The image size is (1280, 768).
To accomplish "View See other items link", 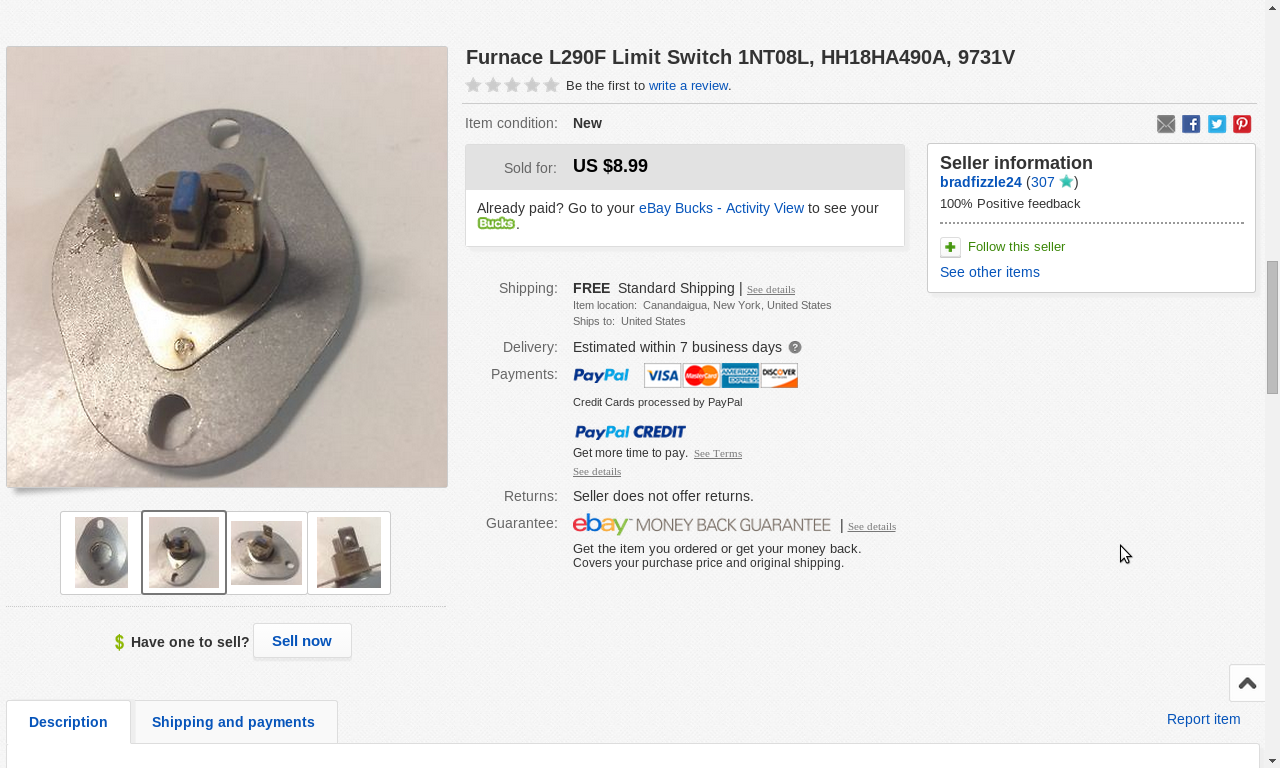I will pos(989,272).
